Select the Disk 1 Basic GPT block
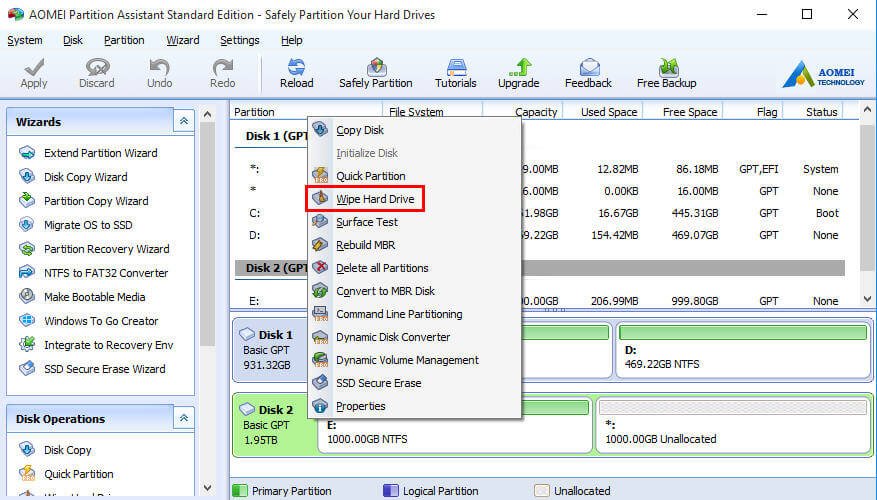 [x=268, y=350]
